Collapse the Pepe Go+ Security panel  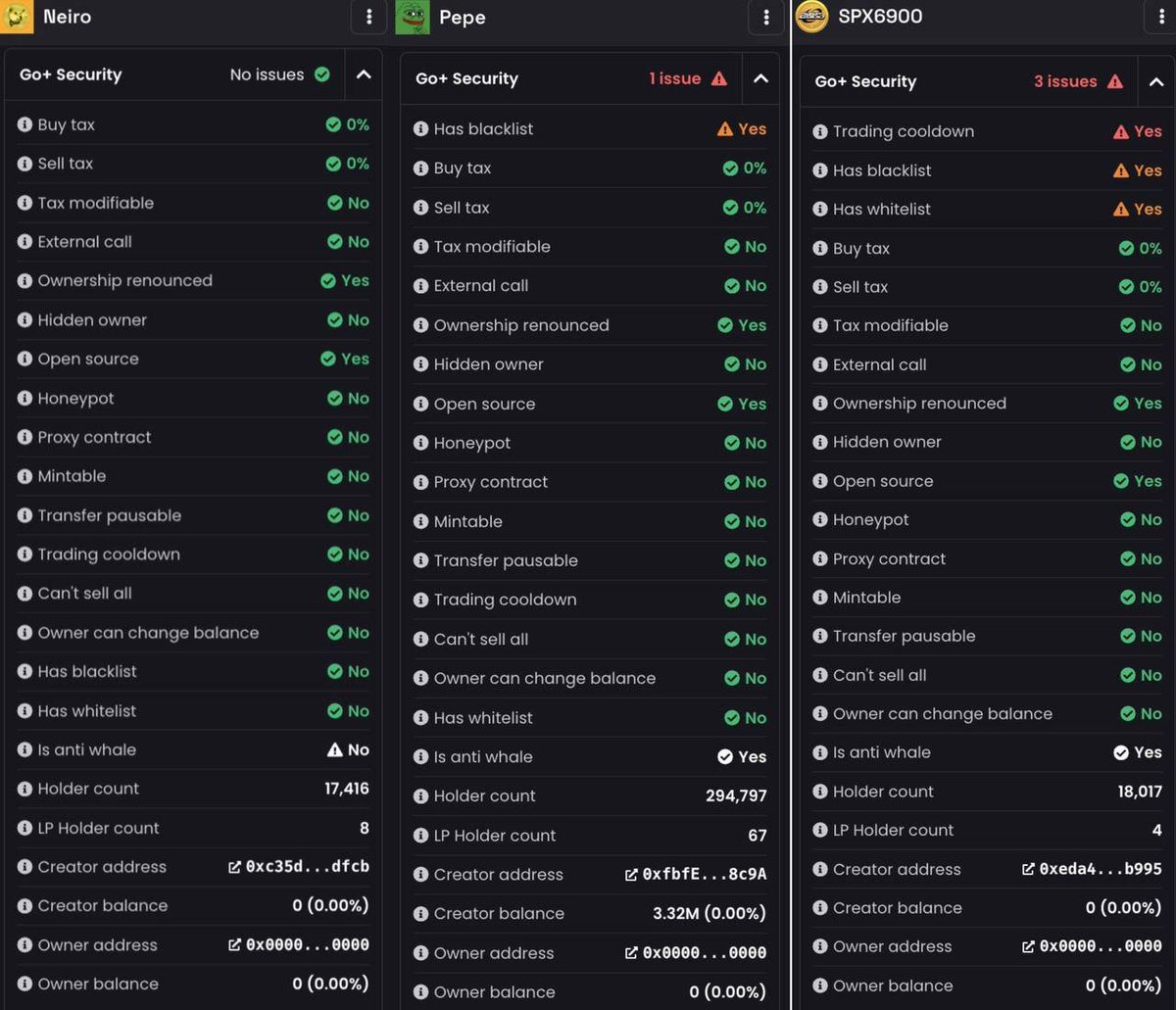760,78
